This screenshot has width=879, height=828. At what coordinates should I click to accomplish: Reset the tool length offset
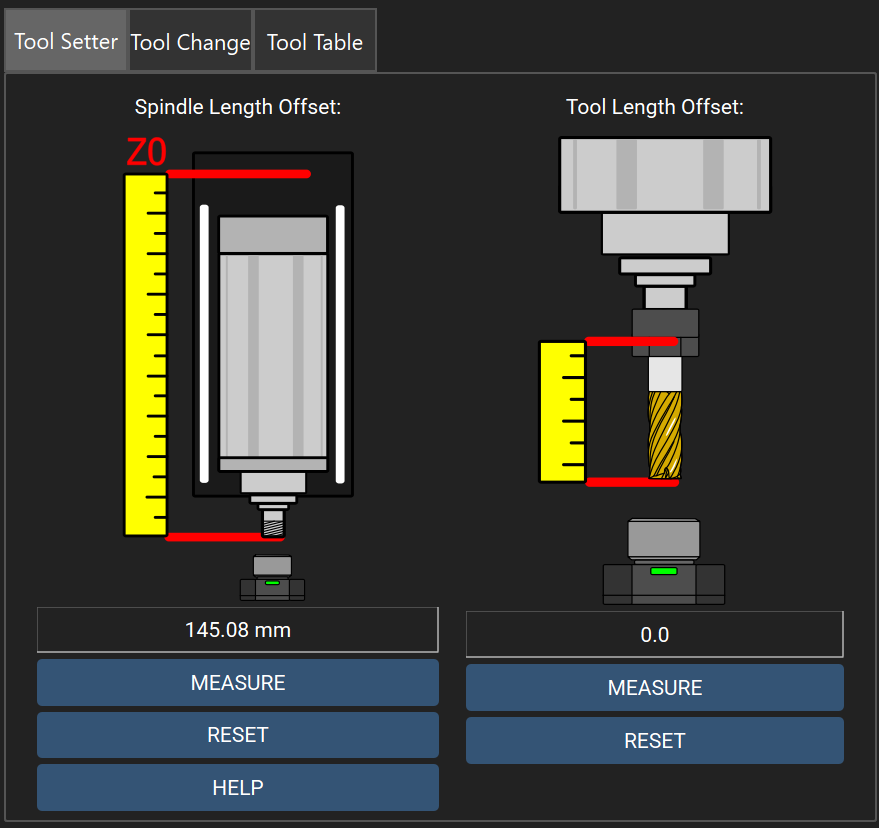(x=655, y=740)
